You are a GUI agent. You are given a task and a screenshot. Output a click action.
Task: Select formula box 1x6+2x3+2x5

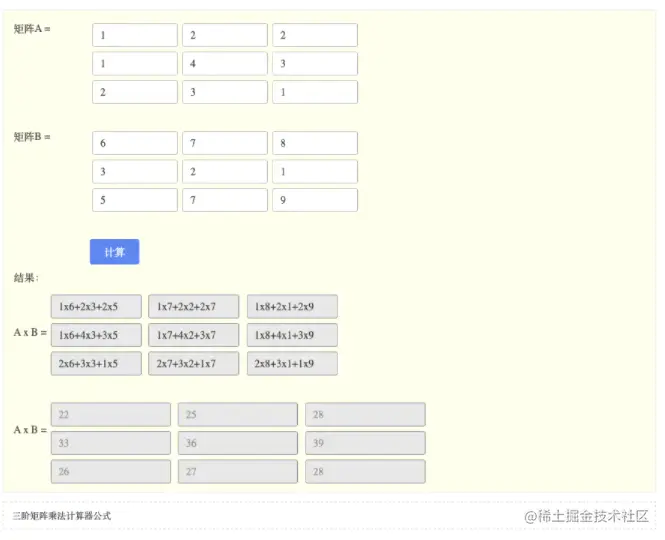point(96,306)
